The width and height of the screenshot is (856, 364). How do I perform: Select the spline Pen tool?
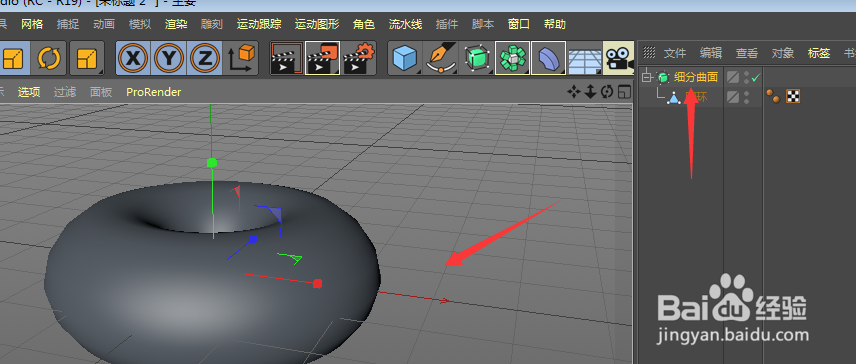click(x=441, y=58)
